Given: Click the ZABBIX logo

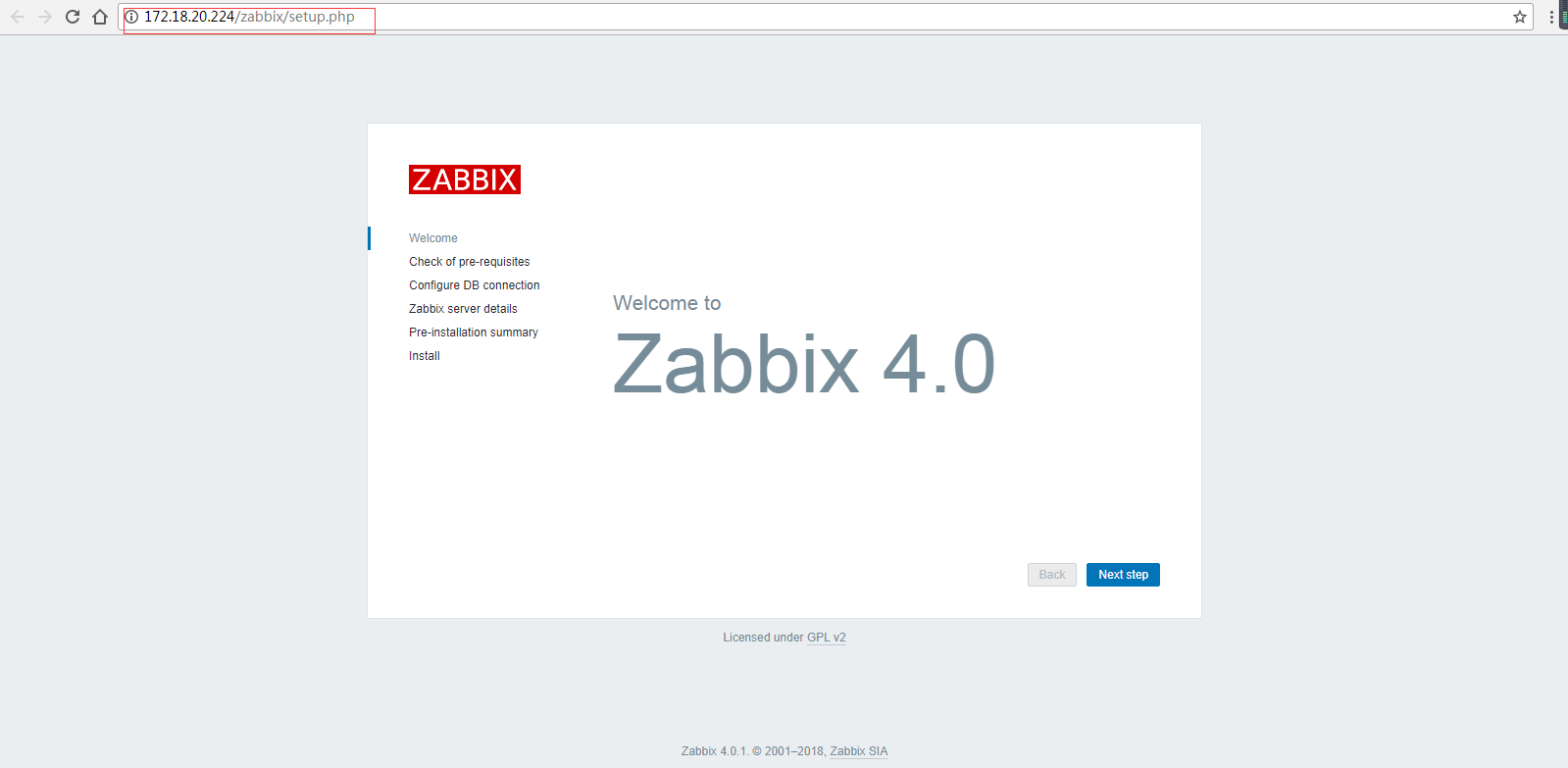Looking at the screenshot, I should [465, 179].
